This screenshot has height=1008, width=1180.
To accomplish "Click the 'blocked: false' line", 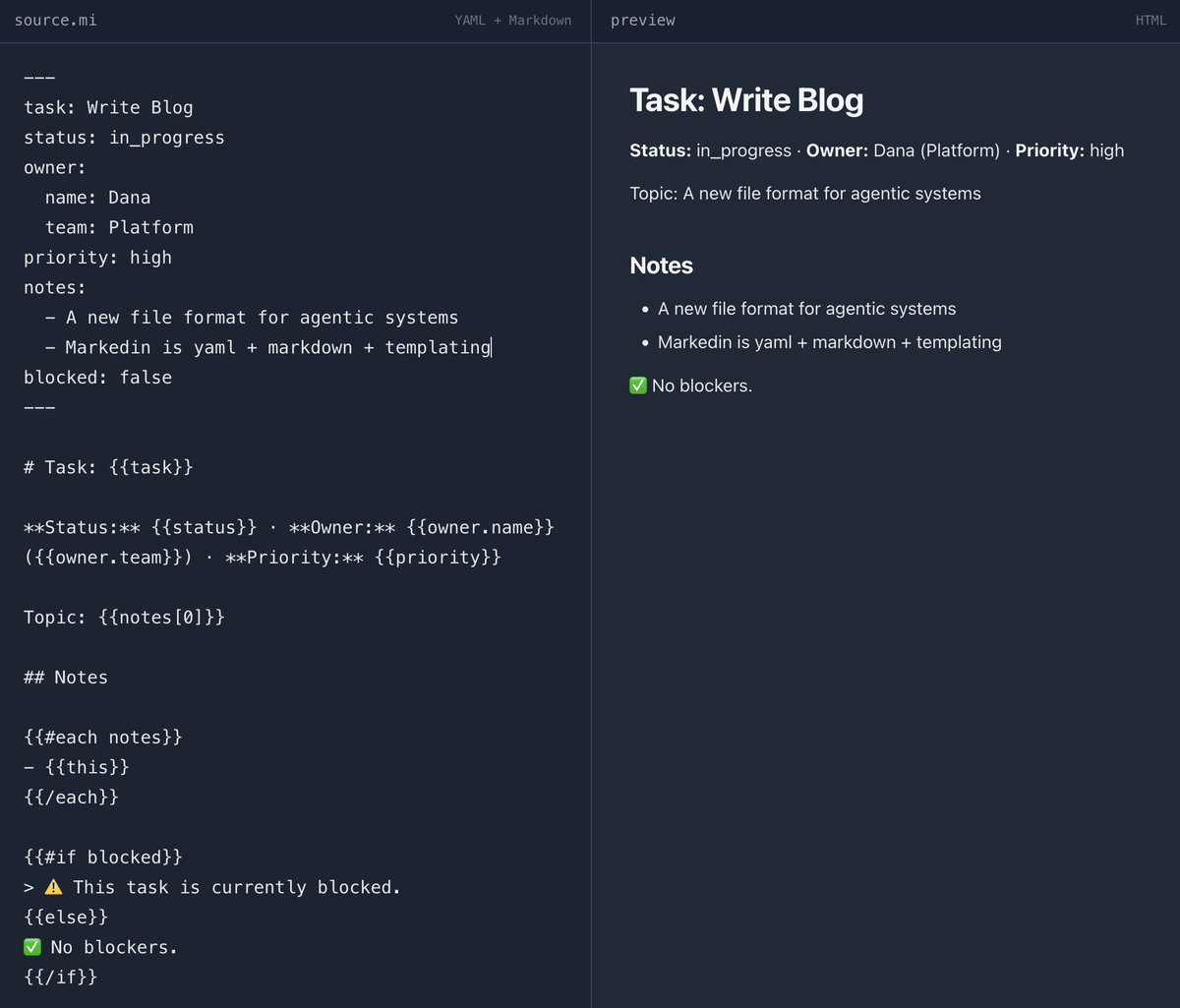I will [x=97, y=378].
